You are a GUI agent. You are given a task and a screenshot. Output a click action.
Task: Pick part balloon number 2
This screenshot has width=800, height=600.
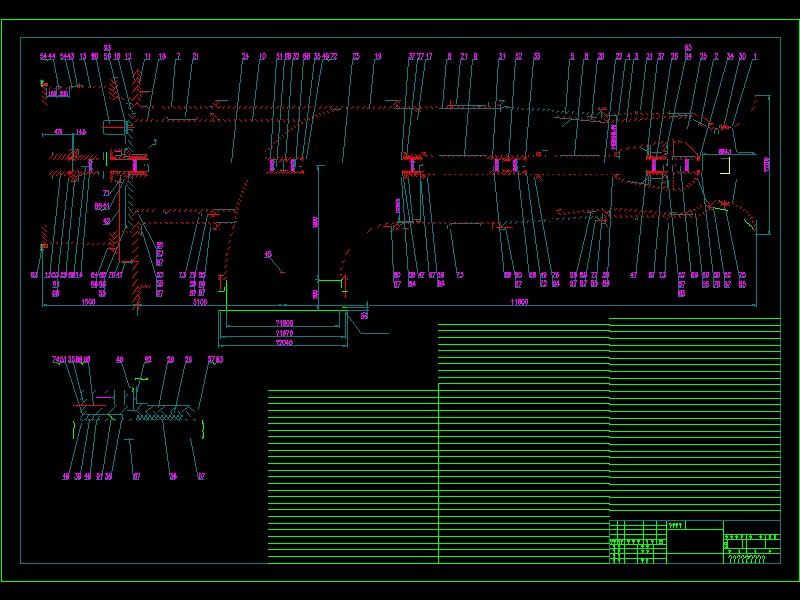coord(716,56)
